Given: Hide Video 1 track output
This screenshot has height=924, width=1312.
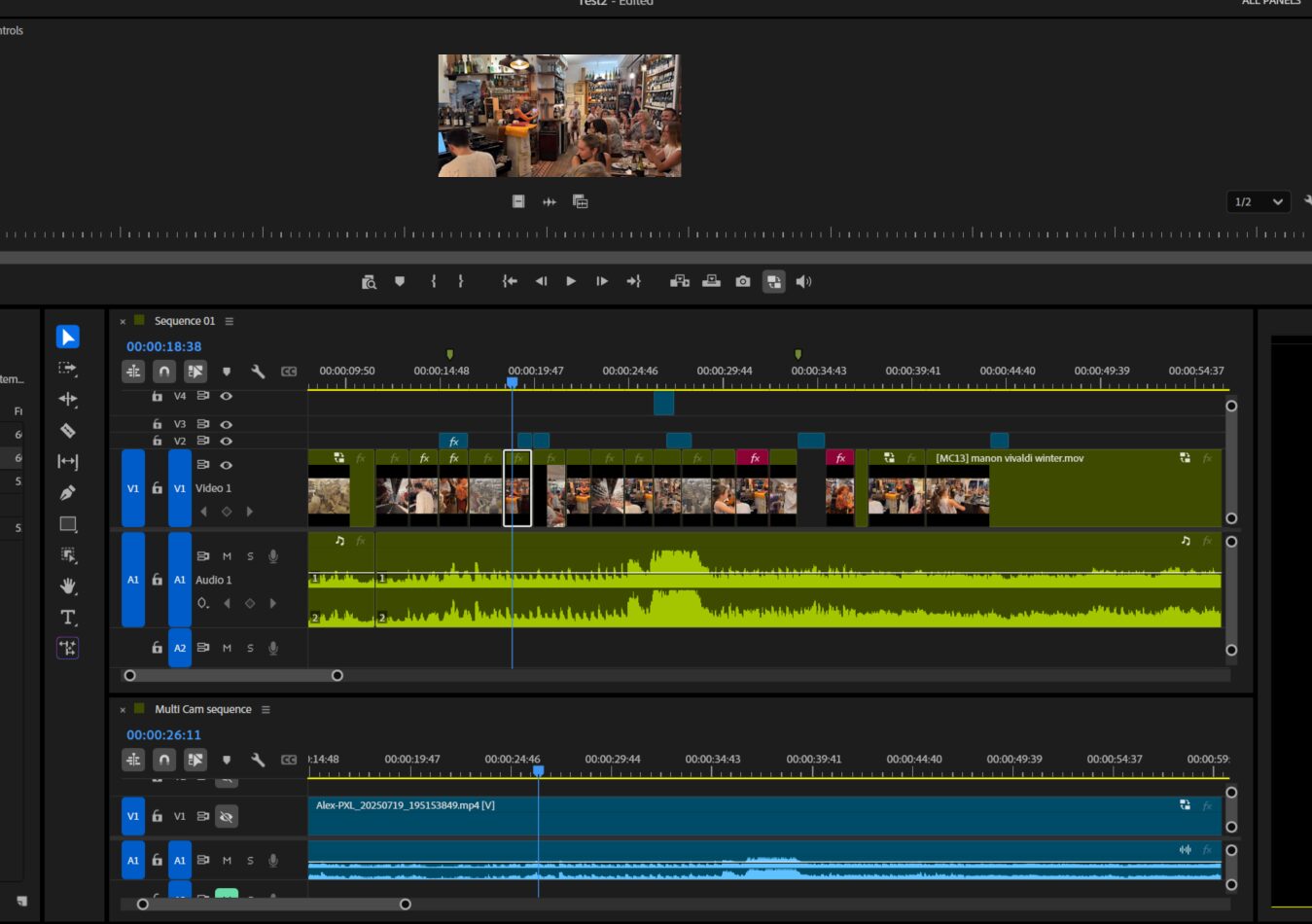Looking at the screenshot, I should point(227,465).
